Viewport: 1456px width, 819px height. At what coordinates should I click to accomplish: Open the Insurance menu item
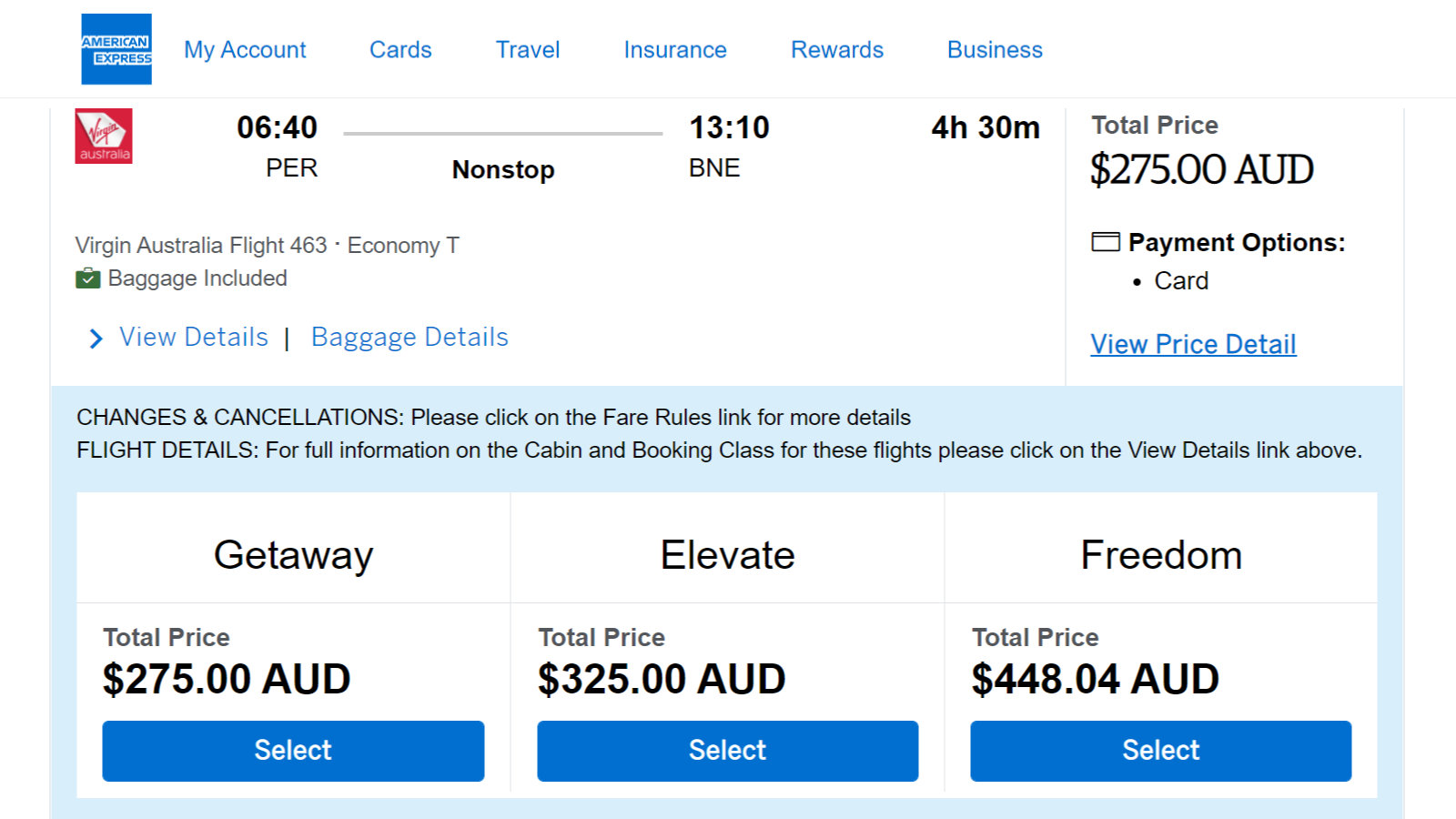pyautogui.click(x=675, y=50)
